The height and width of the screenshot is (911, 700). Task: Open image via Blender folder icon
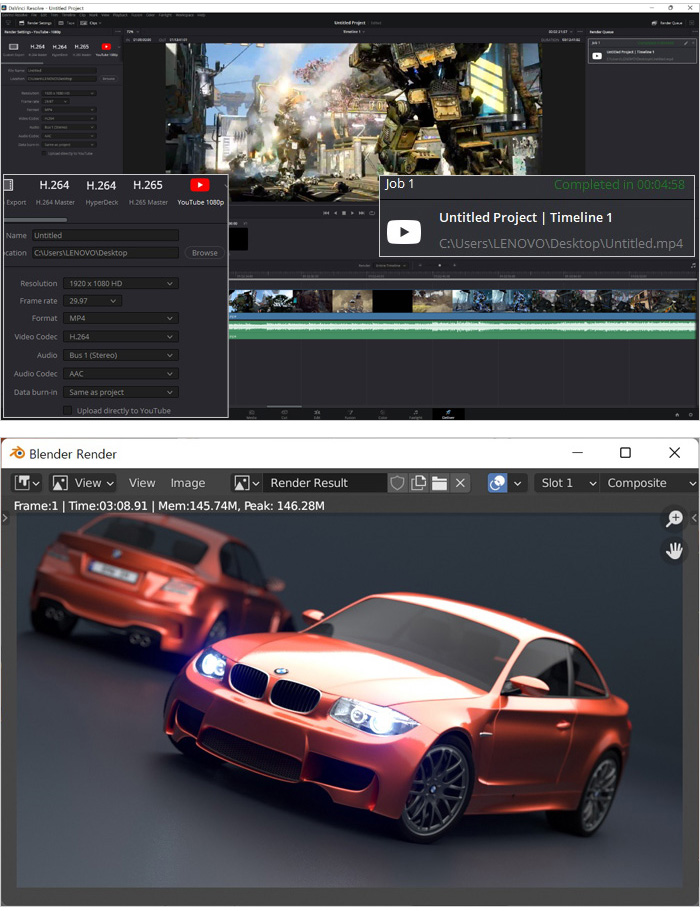coord(439,483)
